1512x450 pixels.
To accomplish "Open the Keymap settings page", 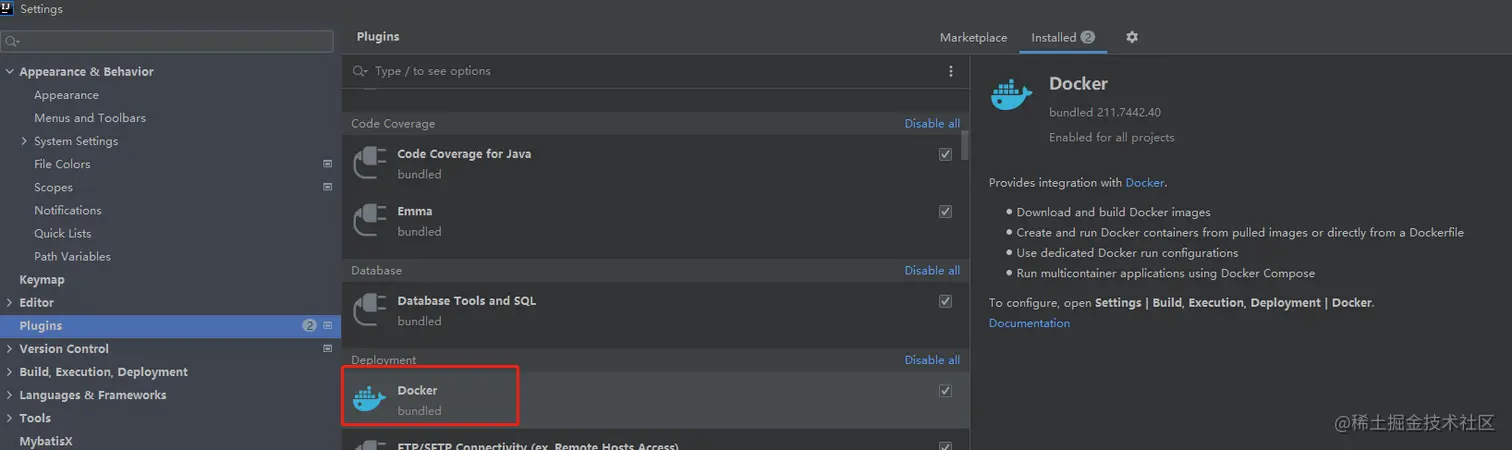I will click(x=42, y=280).
